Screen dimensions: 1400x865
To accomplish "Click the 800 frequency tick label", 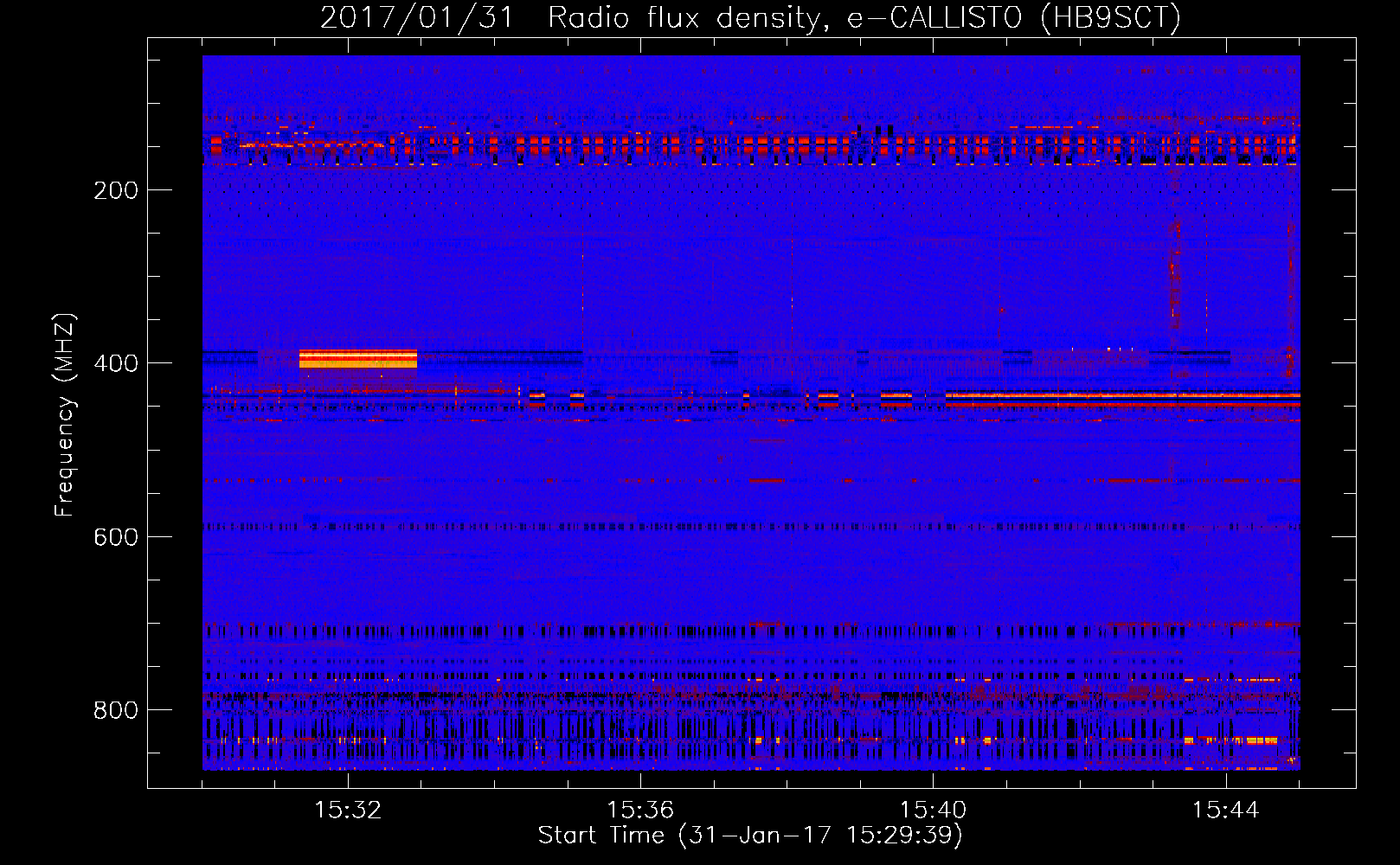I will 116,710.
